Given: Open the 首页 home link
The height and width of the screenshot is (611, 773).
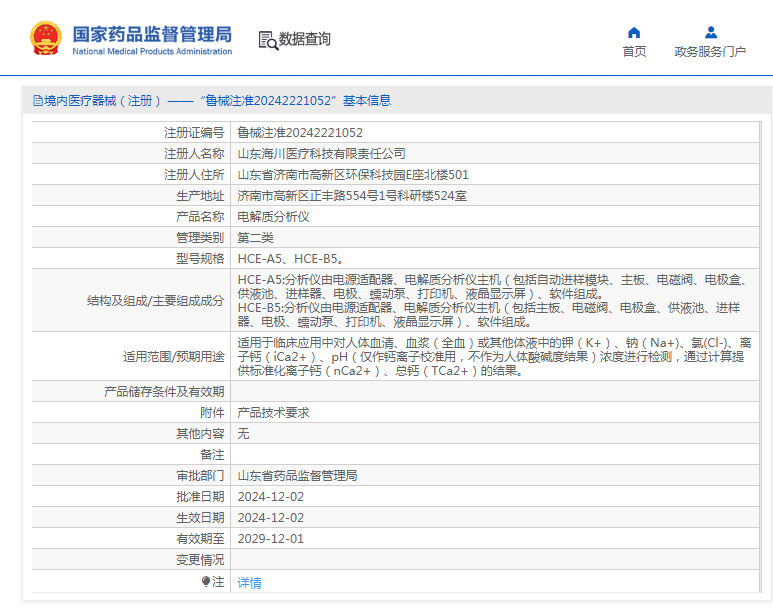Looking at the screenshot, I should pos(634,51).
